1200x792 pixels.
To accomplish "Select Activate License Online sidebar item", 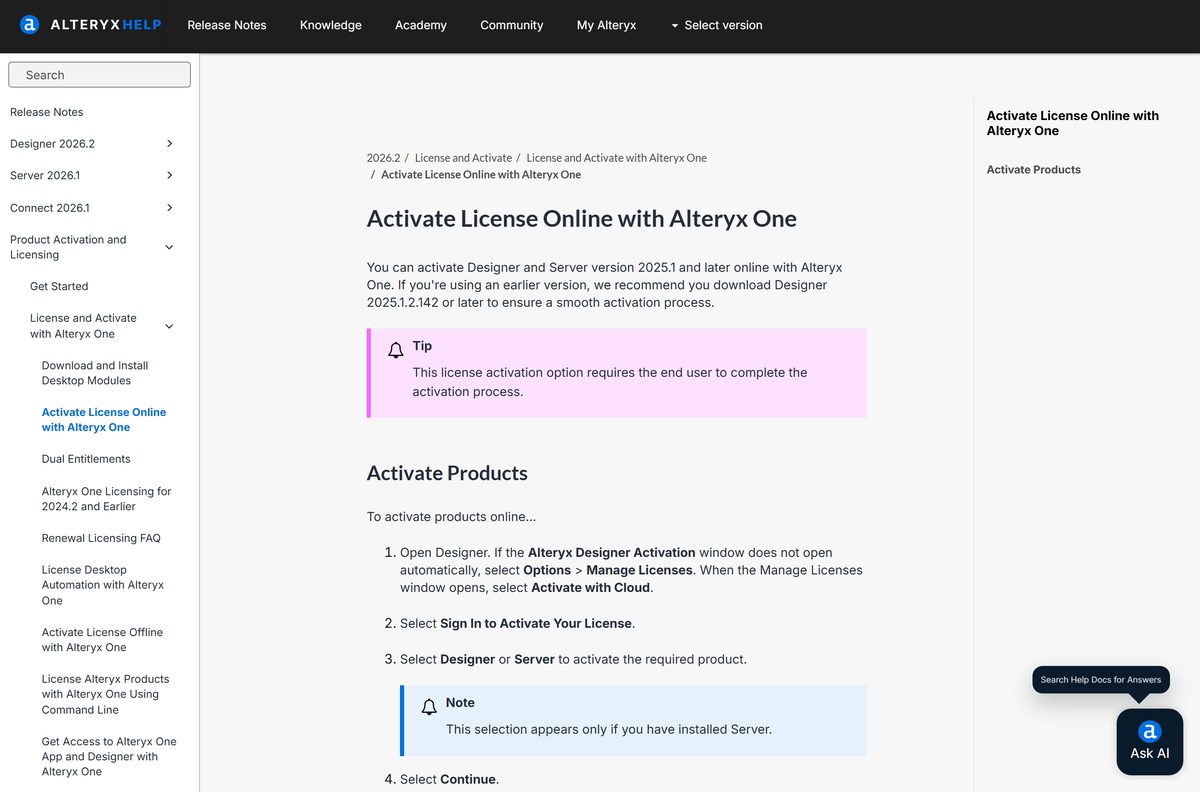I will [104, 420].
